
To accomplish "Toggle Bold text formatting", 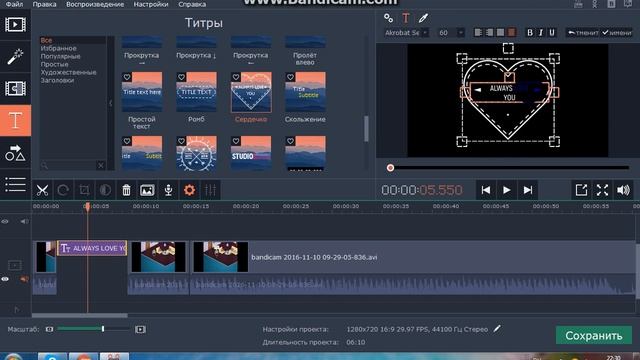I will tap(530, 33).
